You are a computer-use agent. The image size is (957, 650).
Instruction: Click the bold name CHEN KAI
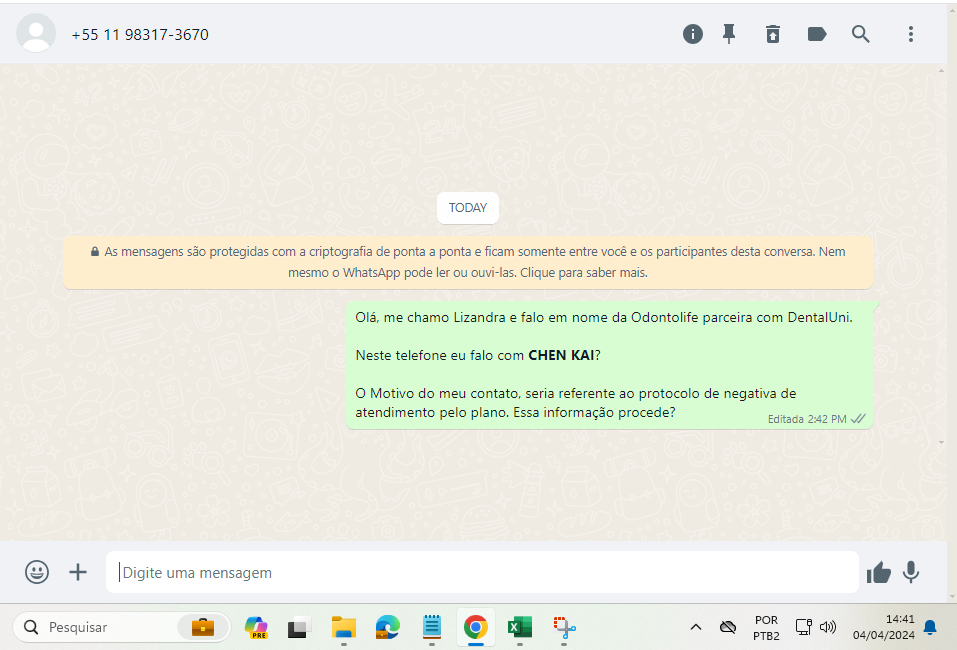click(x=561, y=355)
